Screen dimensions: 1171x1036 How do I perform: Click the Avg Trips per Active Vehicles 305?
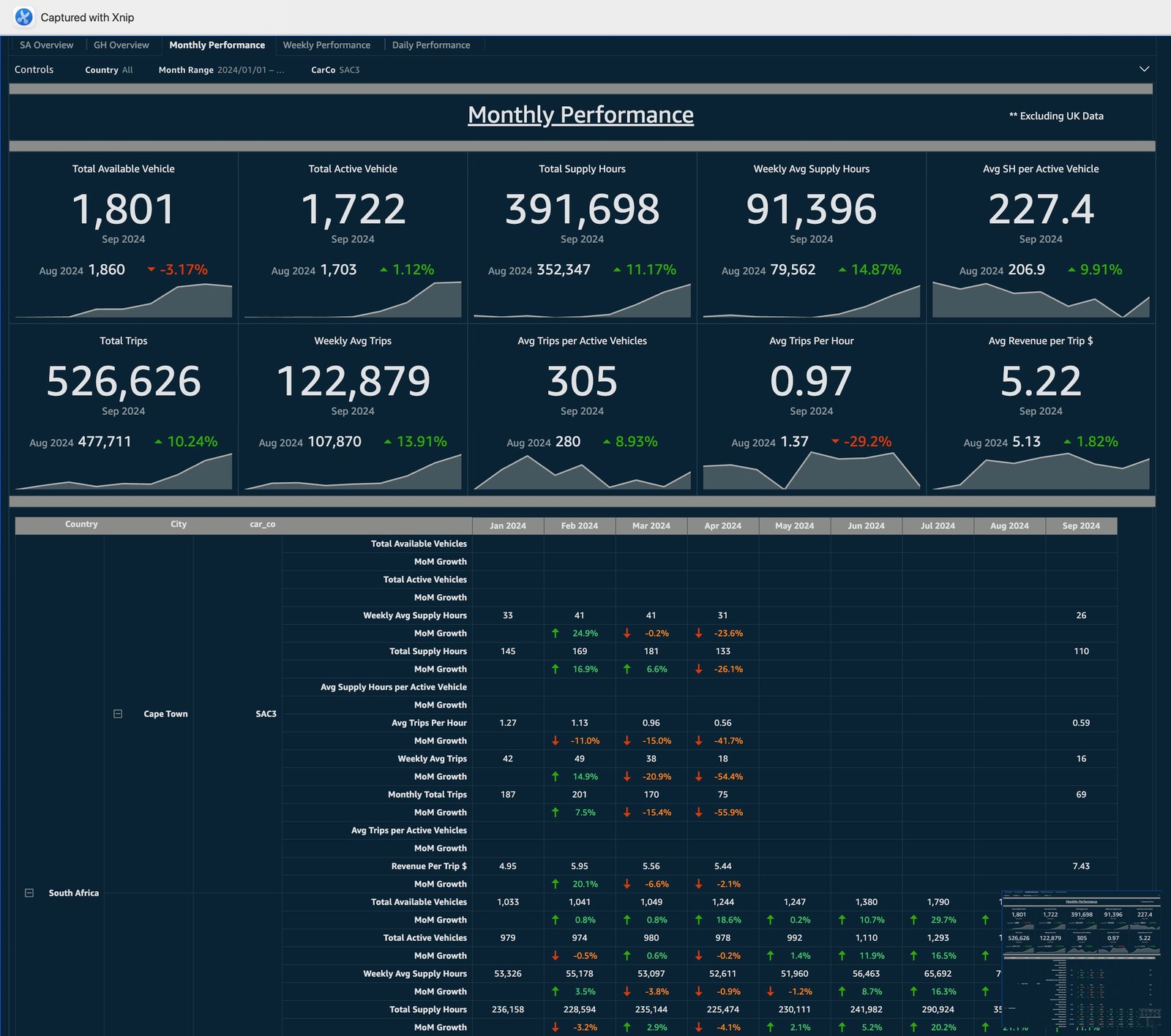pyautogui.click(x=582, y=381)
